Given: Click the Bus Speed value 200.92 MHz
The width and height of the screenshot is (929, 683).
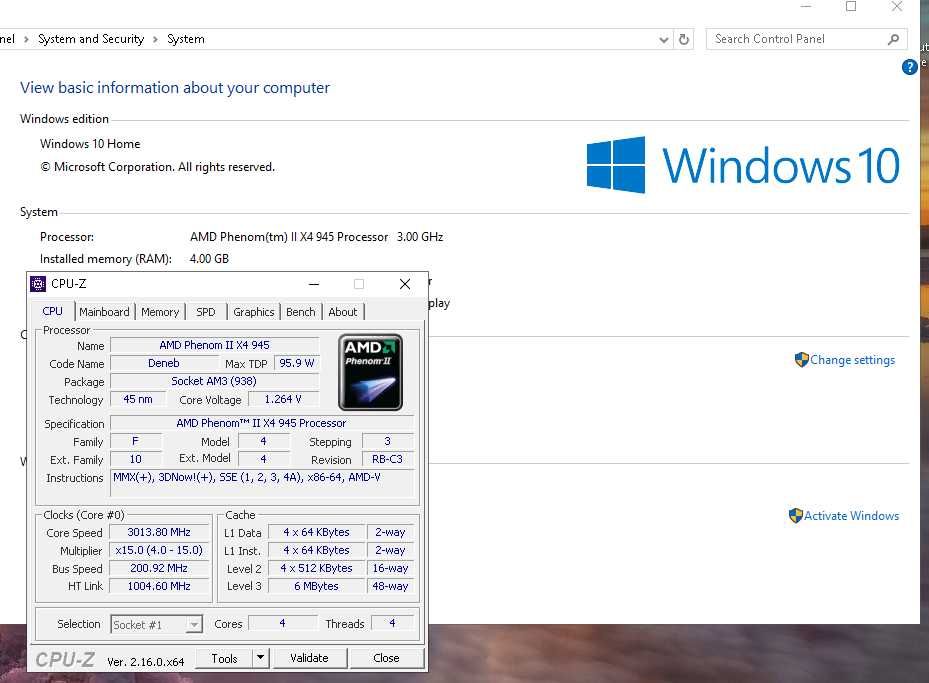Looking at the screenshot, I should pos(159,568).
